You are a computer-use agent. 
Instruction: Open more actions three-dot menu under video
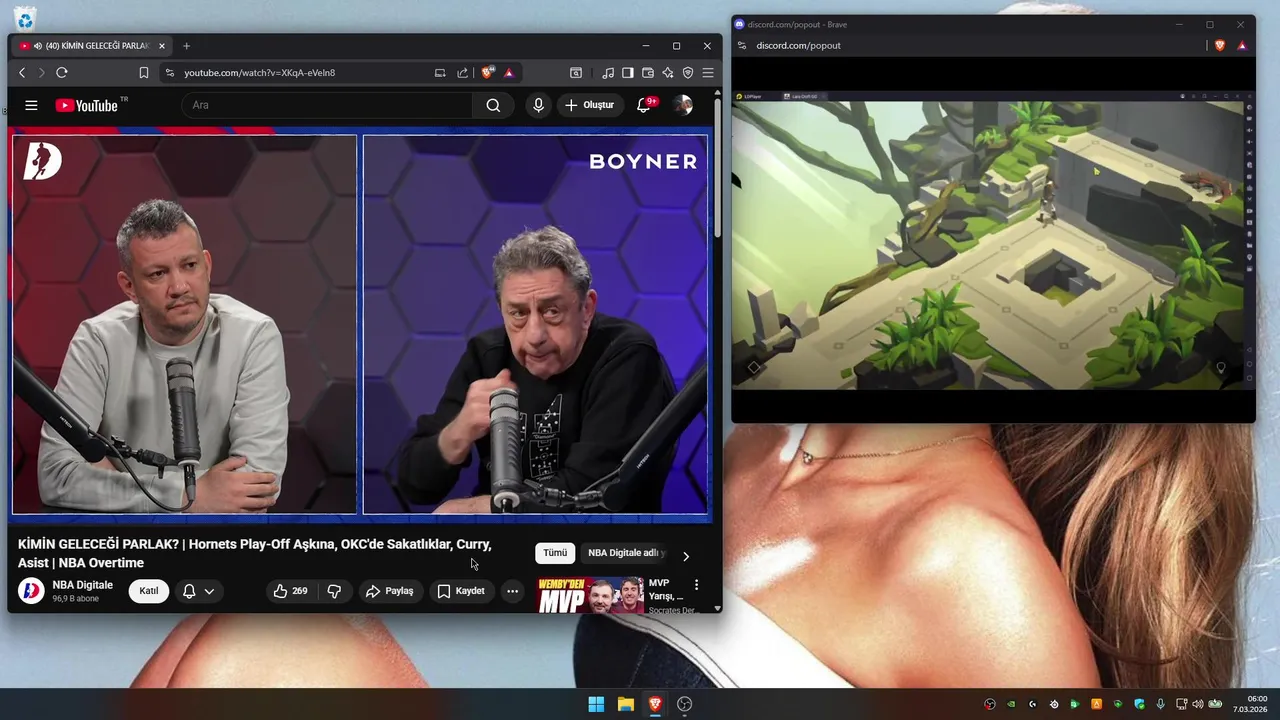click(512, 591)
